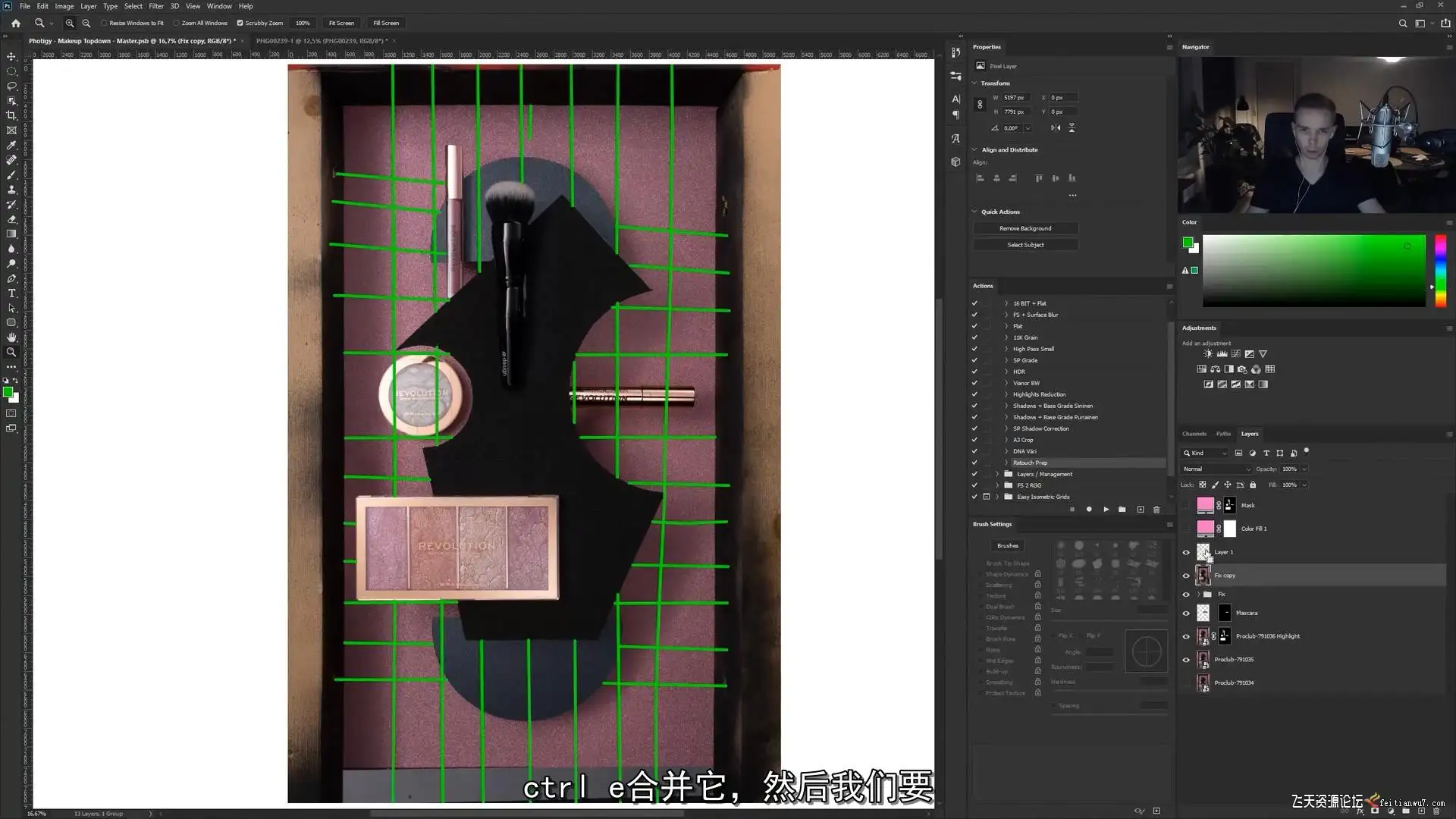
Task: Expand the Layers / Management action set
Action: [x=997, y=474]
